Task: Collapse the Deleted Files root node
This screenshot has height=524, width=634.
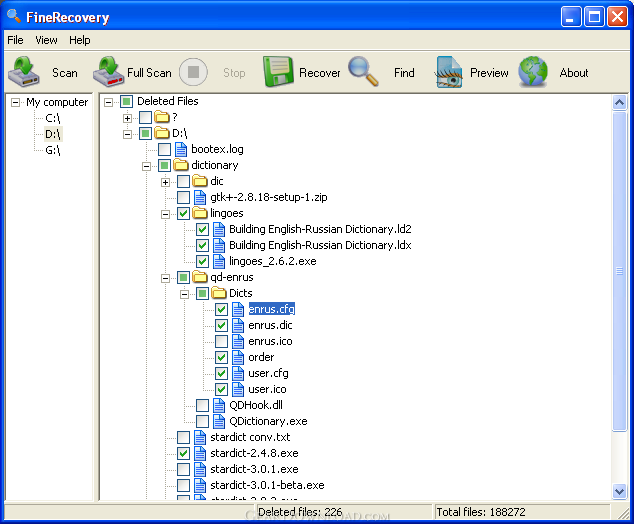Action: click(x=108, y=102)
